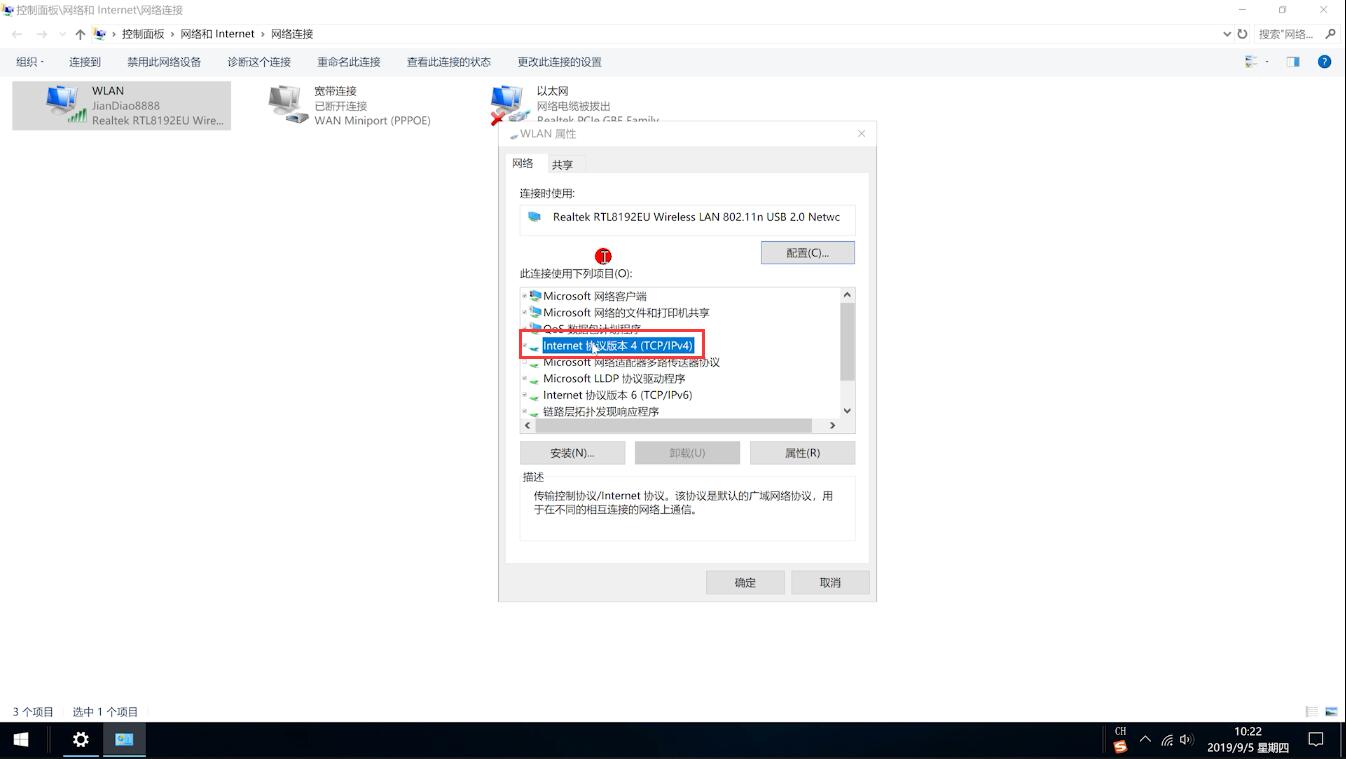Click 查看此连接的状态 toolbar command
Screen dimensions: 1346x759
449,62
